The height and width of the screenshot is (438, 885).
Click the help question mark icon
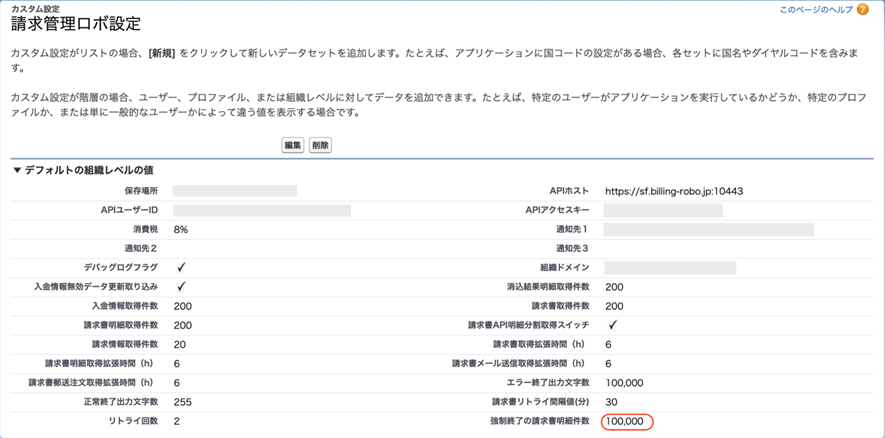pos(863,10)
